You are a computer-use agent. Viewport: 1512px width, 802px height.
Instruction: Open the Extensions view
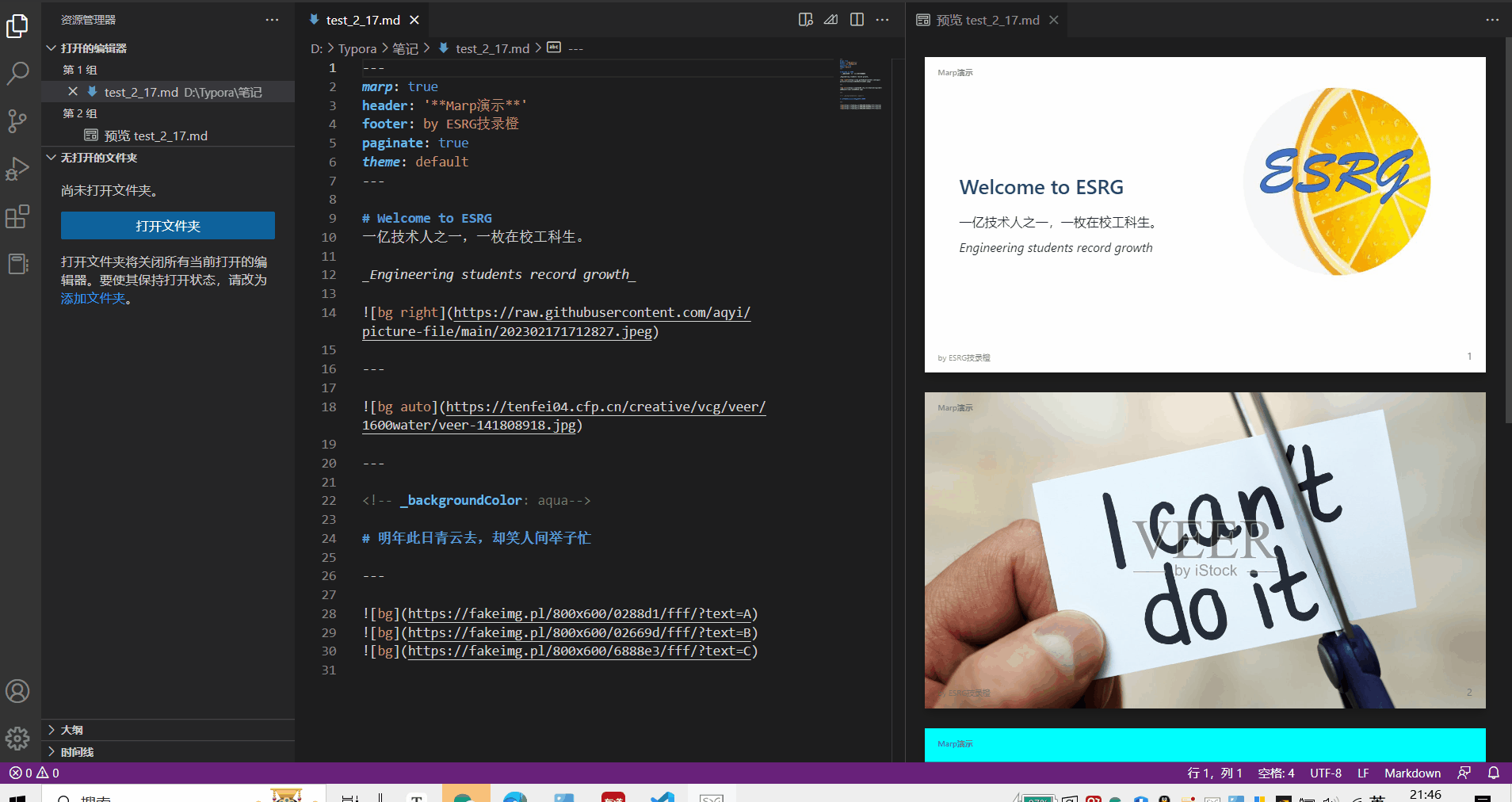[x=17, y=216]
